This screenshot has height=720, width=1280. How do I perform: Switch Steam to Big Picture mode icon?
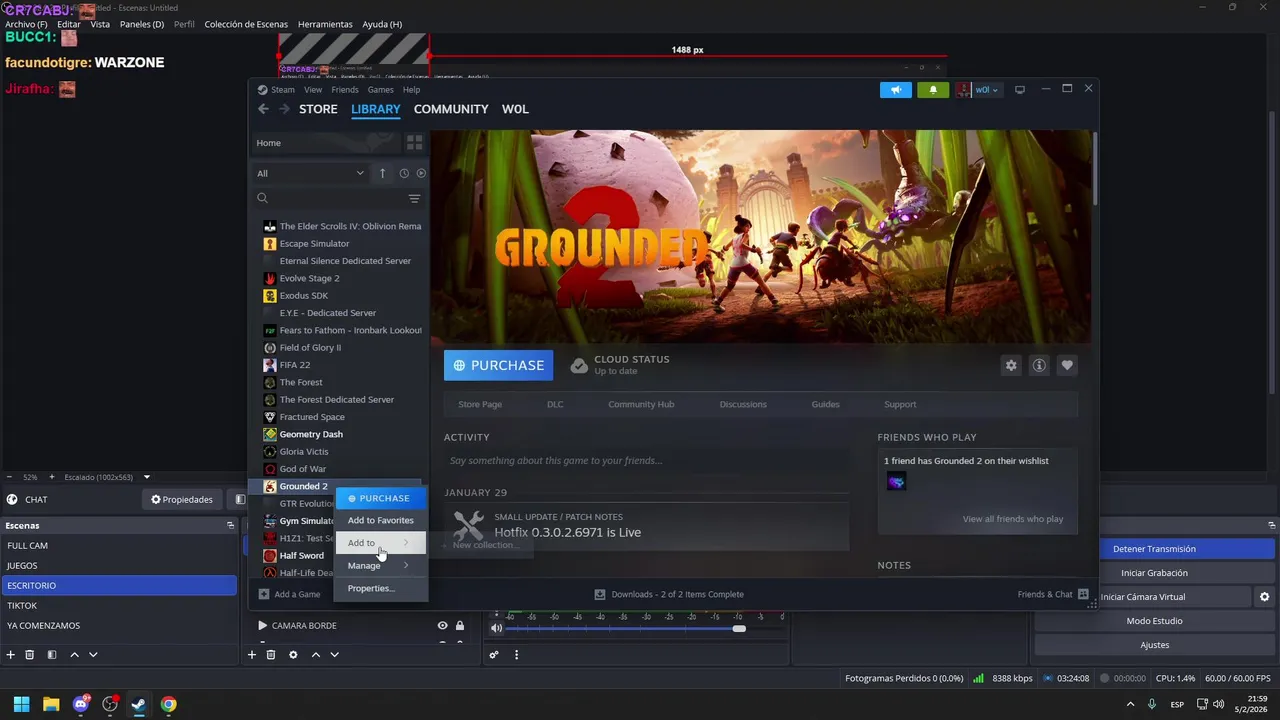coord(1020,90)
